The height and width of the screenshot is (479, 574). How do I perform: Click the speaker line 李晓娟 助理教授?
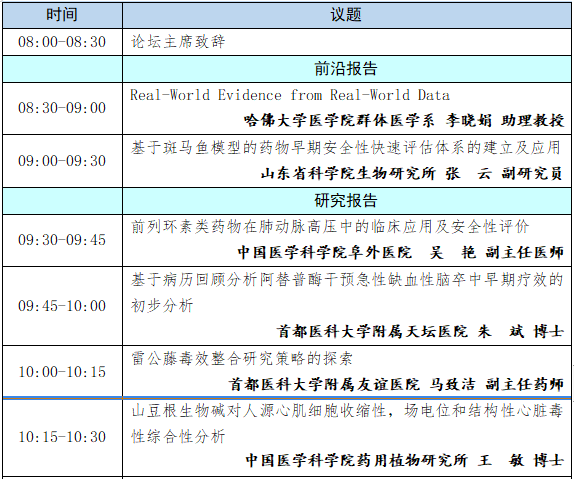click(x=403, y=120)
